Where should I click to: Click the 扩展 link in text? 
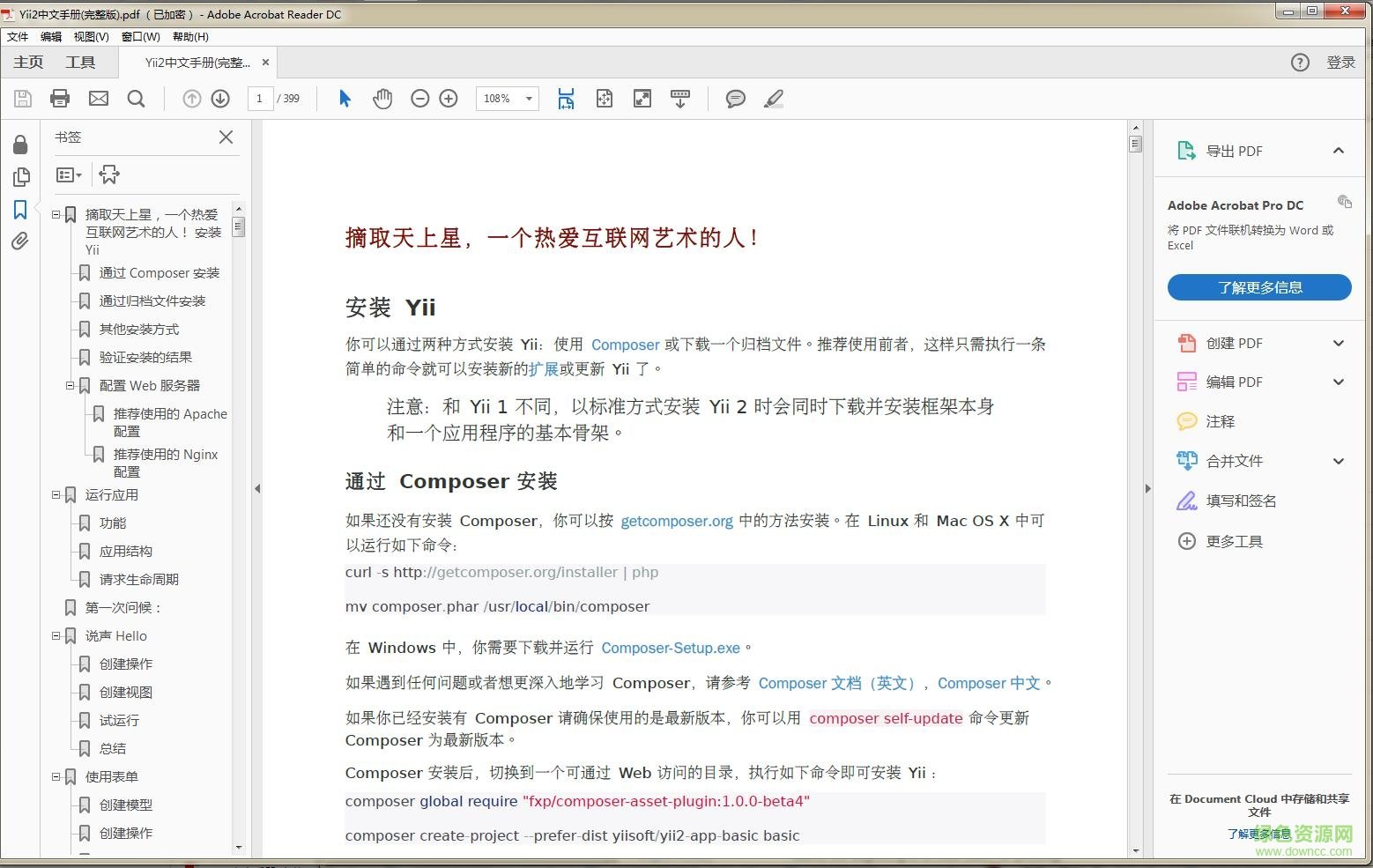click(x=544, y=368)
